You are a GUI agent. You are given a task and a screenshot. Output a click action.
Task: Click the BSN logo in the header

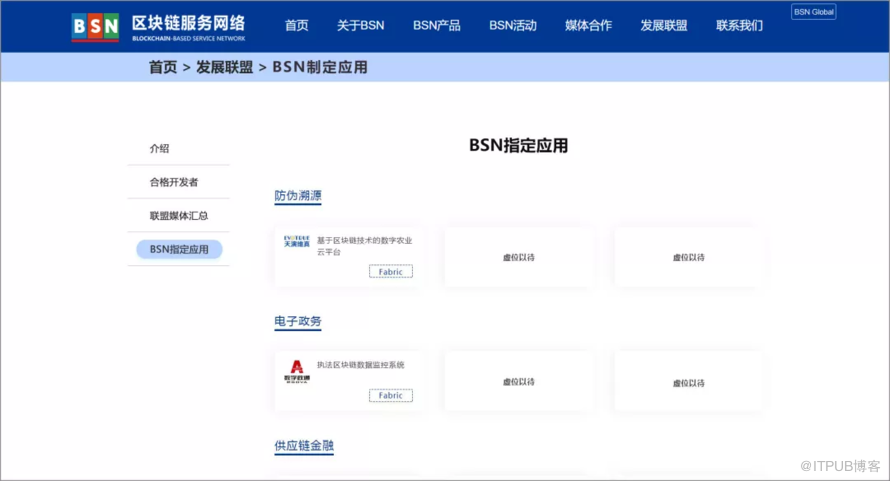pos(95,27)
